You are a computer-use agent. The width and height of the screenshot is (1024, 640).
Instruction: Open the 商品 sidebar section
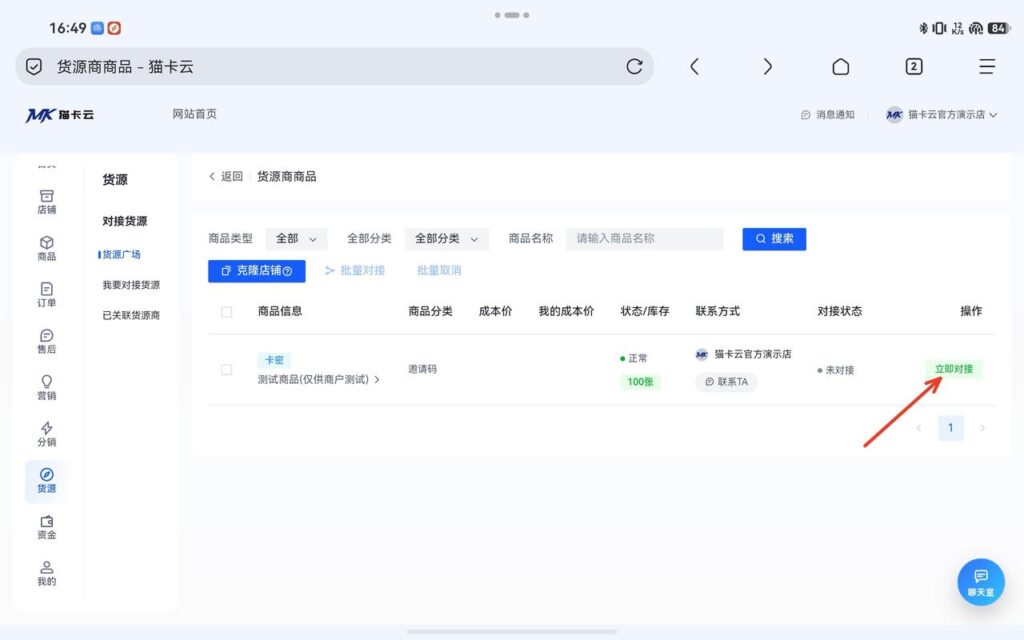[x=46, y=248]
